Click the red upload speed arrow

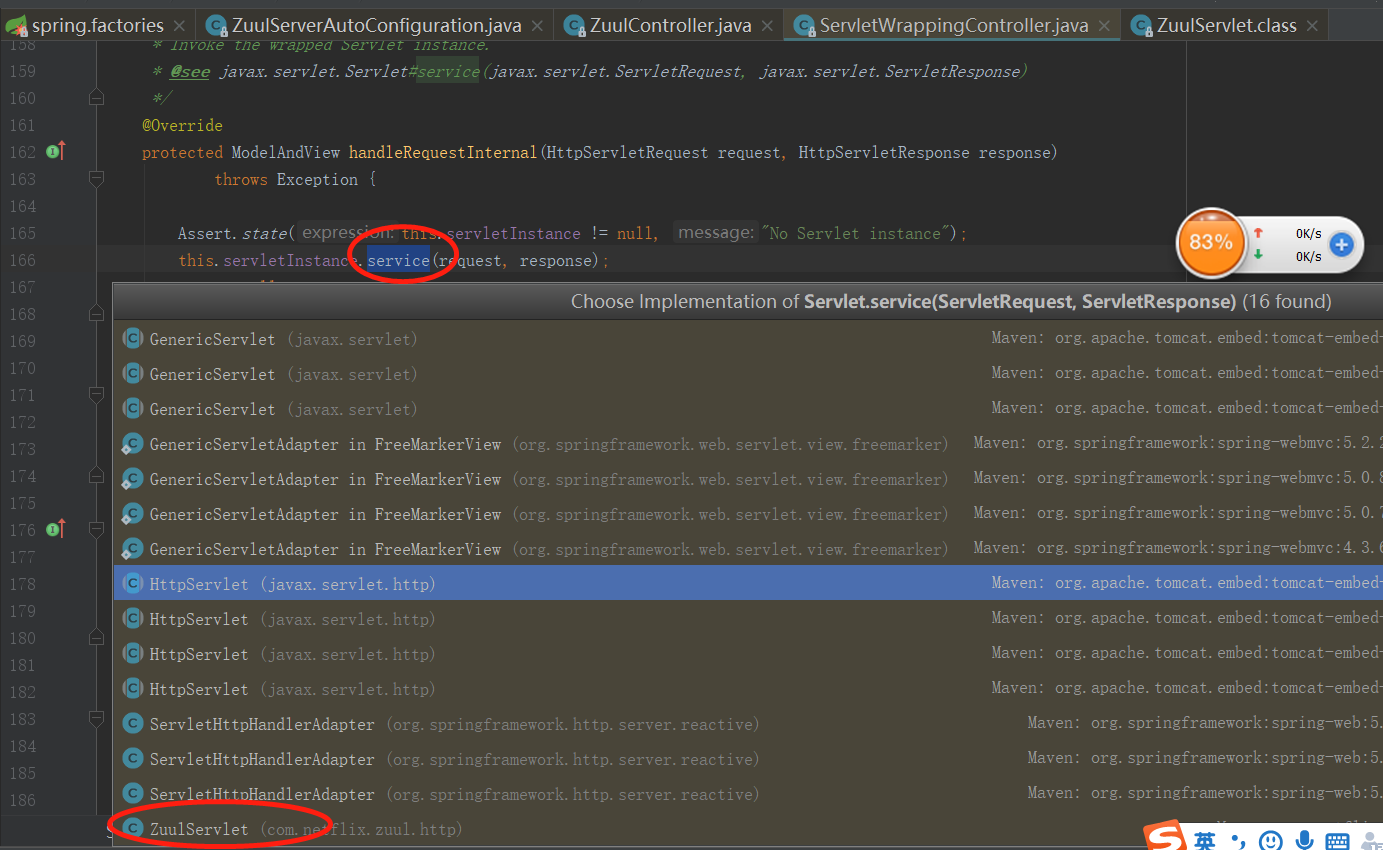(1258, 233)
